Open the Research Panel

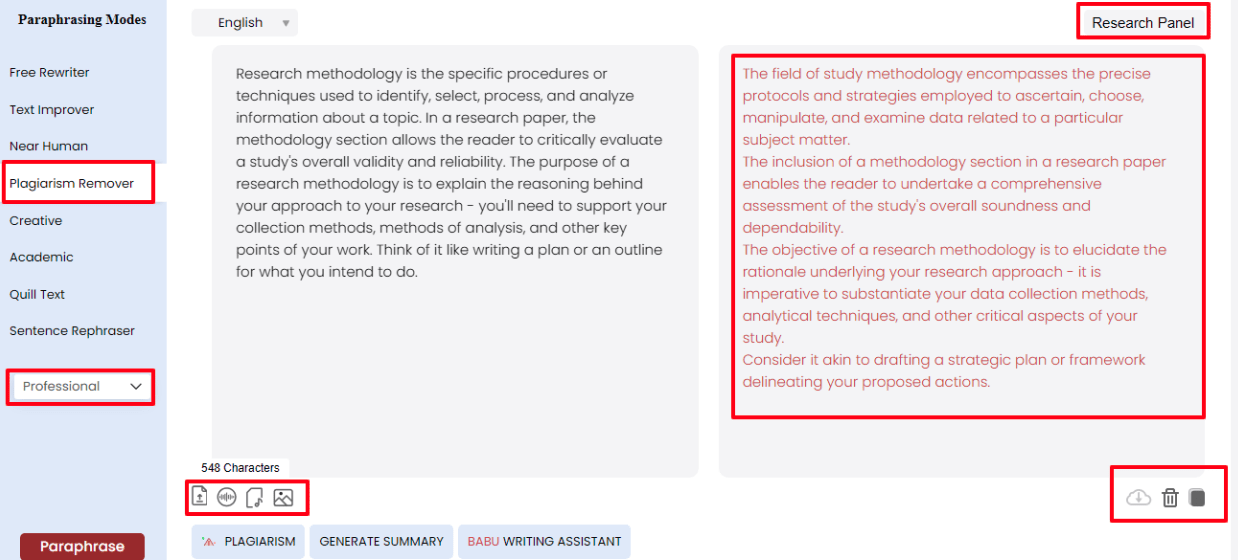[1143, 22]
